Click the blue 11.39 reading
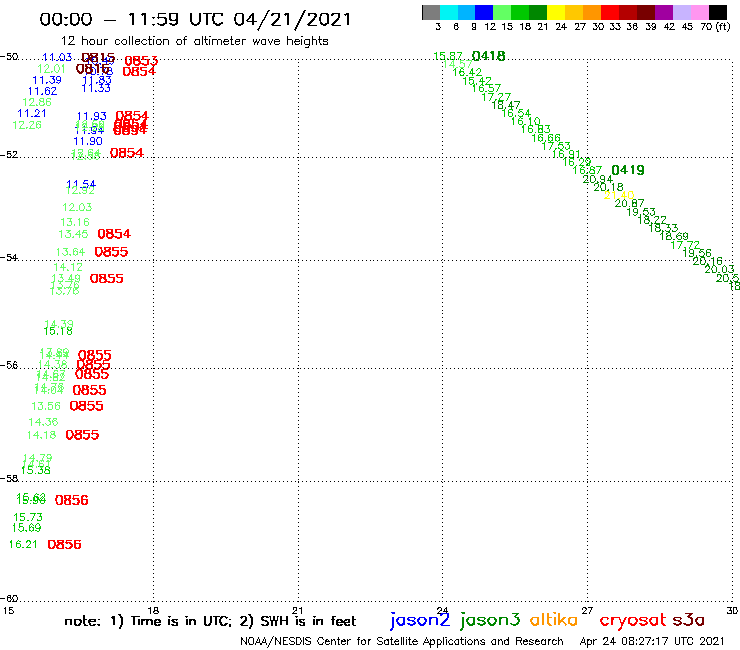 pos(47,80)
